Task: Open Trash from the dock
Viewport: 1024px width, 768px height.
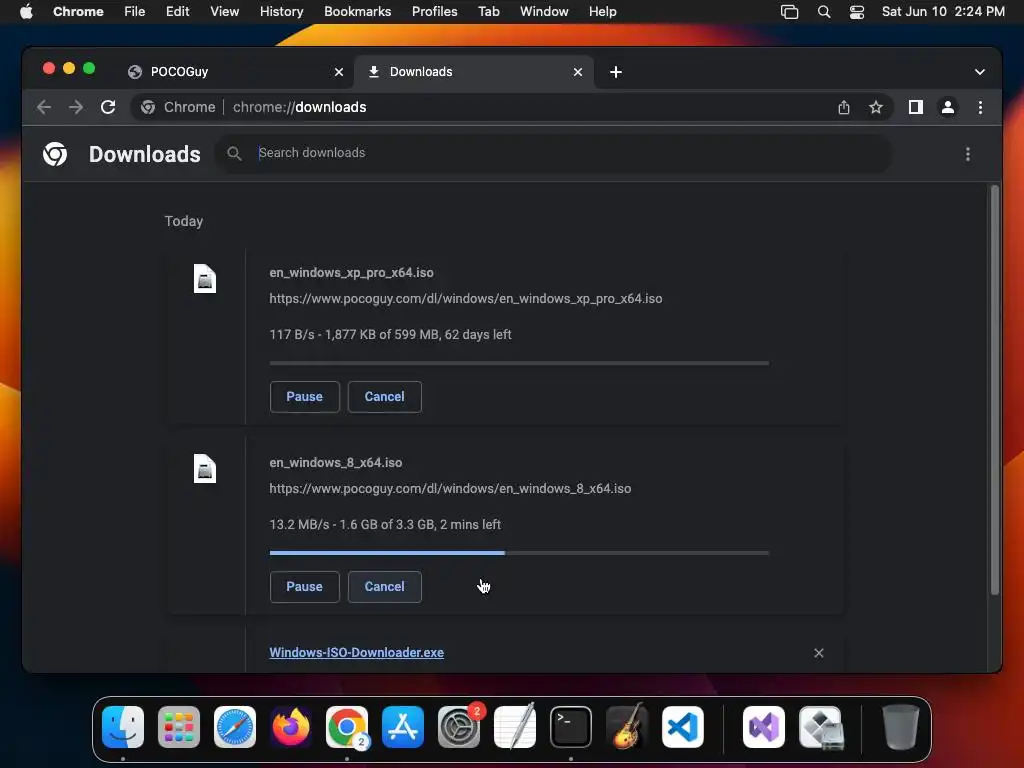Action: 901,726
